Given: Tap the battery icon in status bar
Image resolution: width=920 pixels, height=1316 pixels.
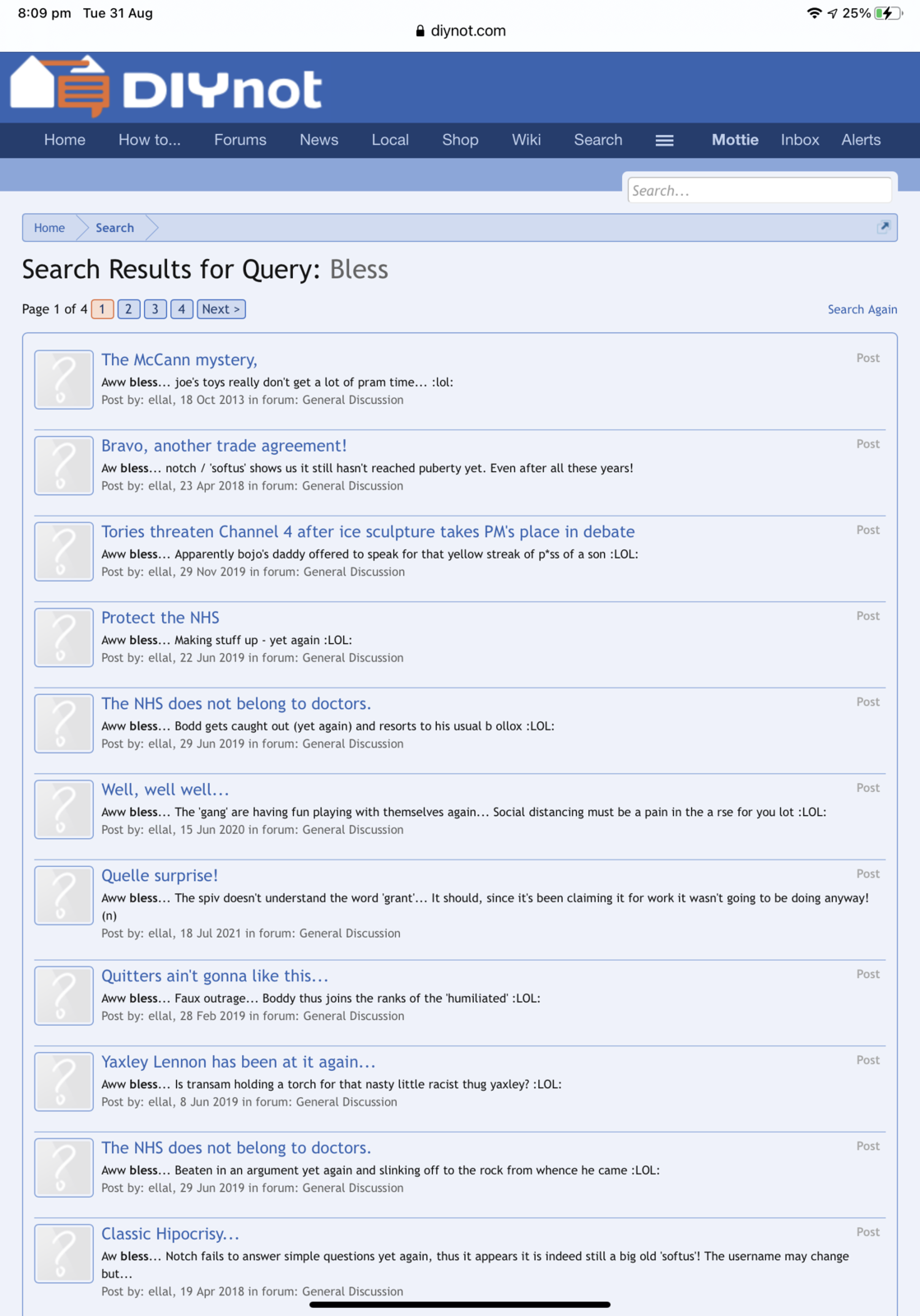Looking at the screenshot, I should click(888, 13).
